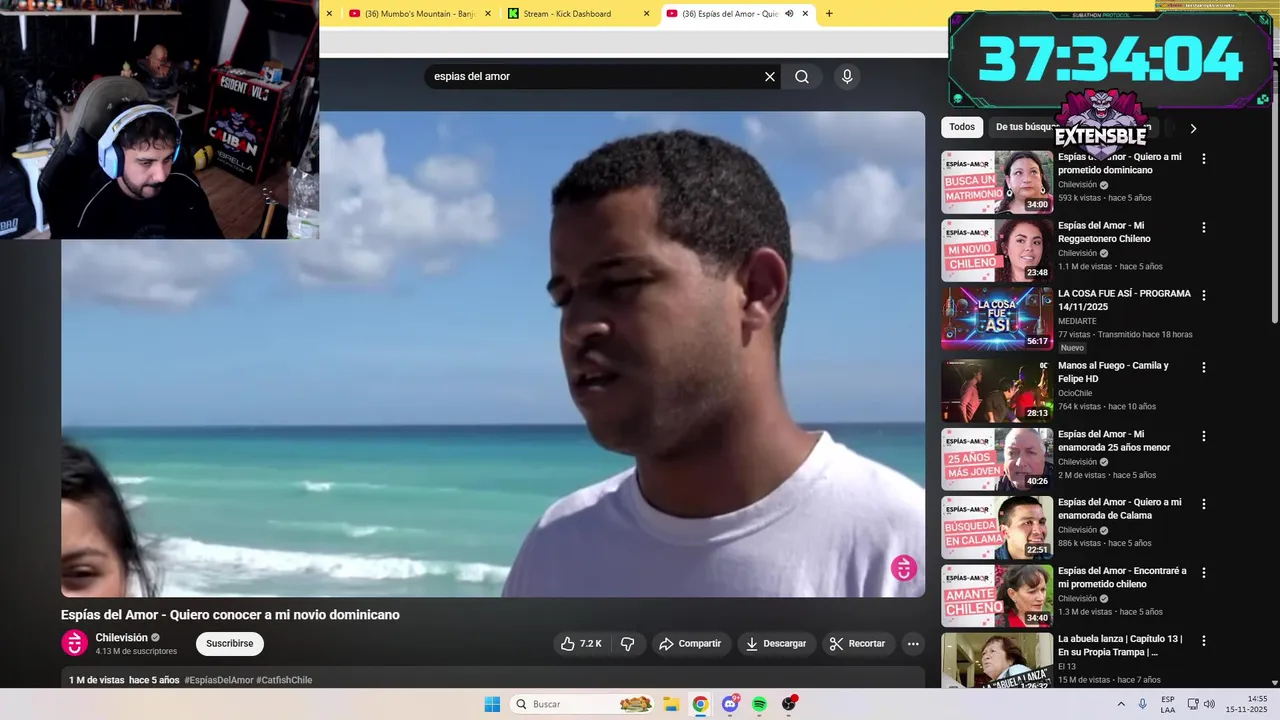
Task: Click the Windows taskbar Buscar search box
Action: click(x=584, y=704)
